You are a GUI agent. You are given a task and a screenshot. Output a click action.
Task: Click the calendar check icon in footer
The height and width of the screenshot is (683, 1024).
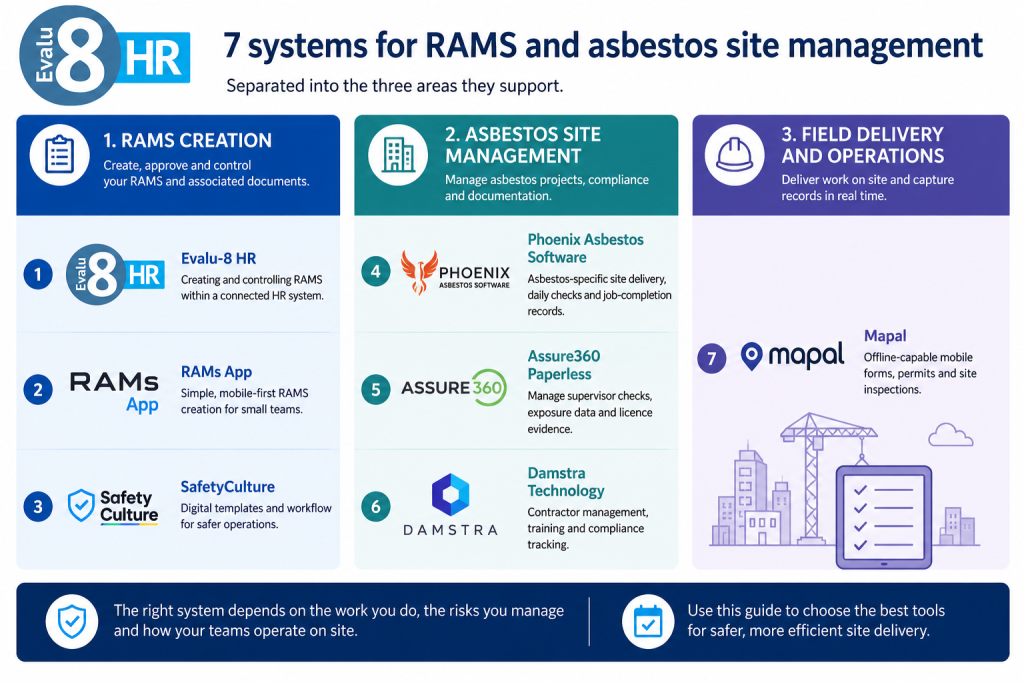648,622
